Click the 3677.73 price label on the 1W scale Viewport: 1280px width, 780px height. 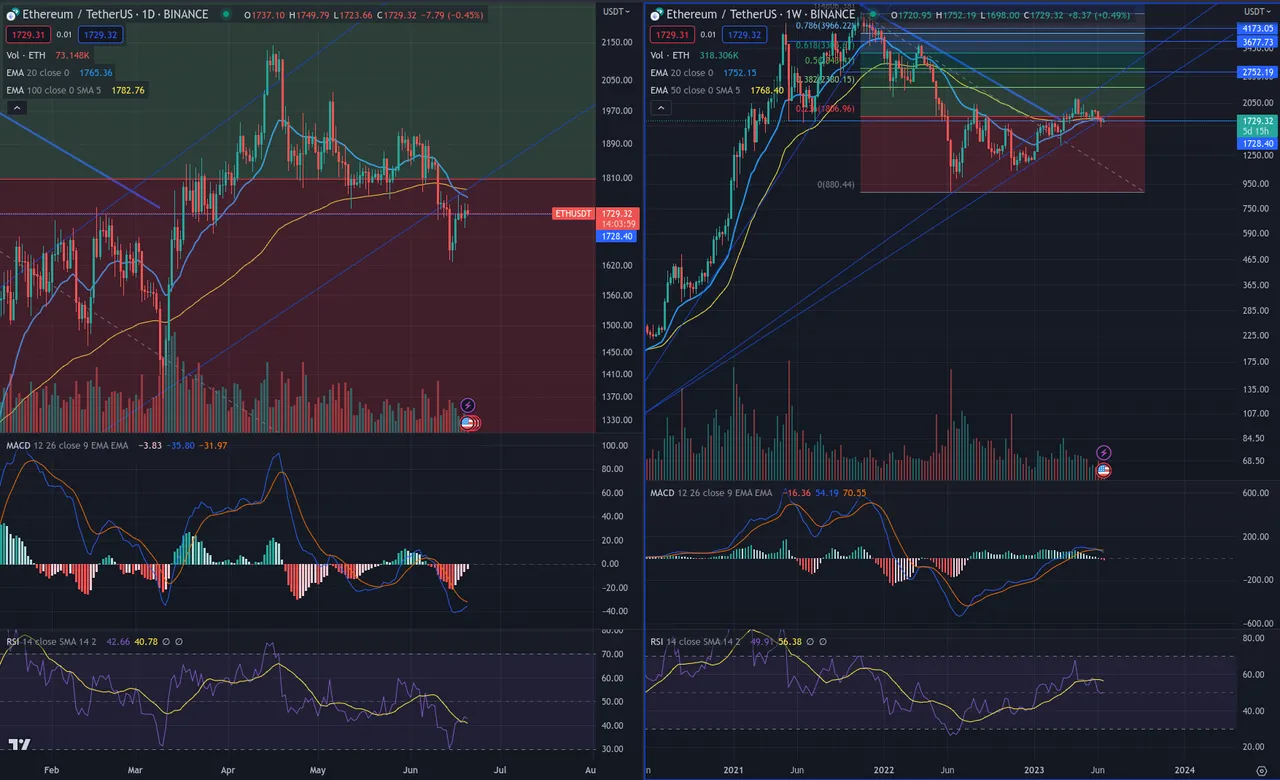coord(1257,43)
